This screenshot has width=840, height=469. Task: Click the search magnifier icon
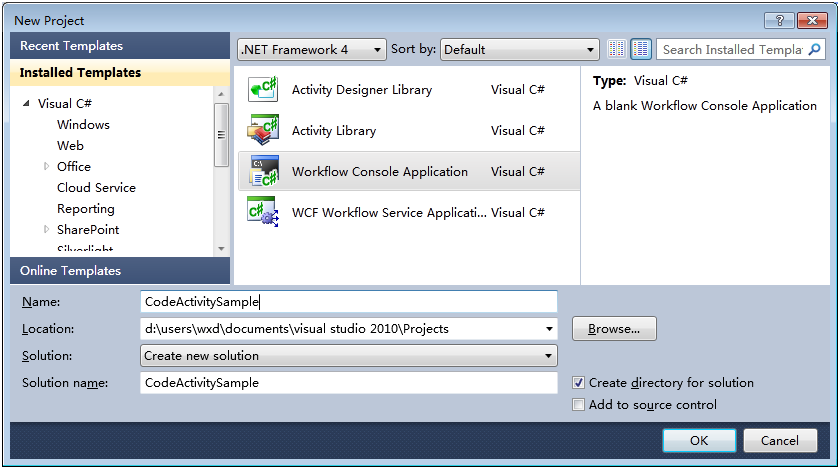coord(814,49)
